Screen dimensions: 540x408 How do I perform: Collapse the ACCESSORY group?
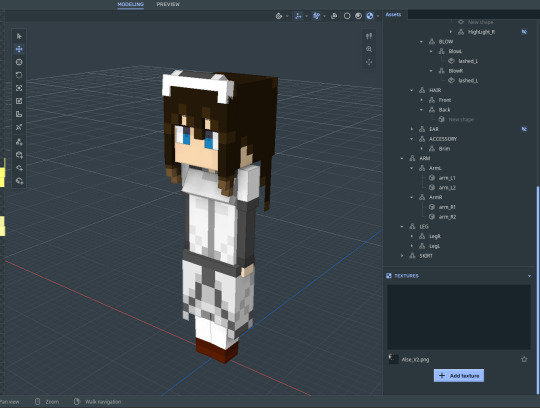click(412, 139)
